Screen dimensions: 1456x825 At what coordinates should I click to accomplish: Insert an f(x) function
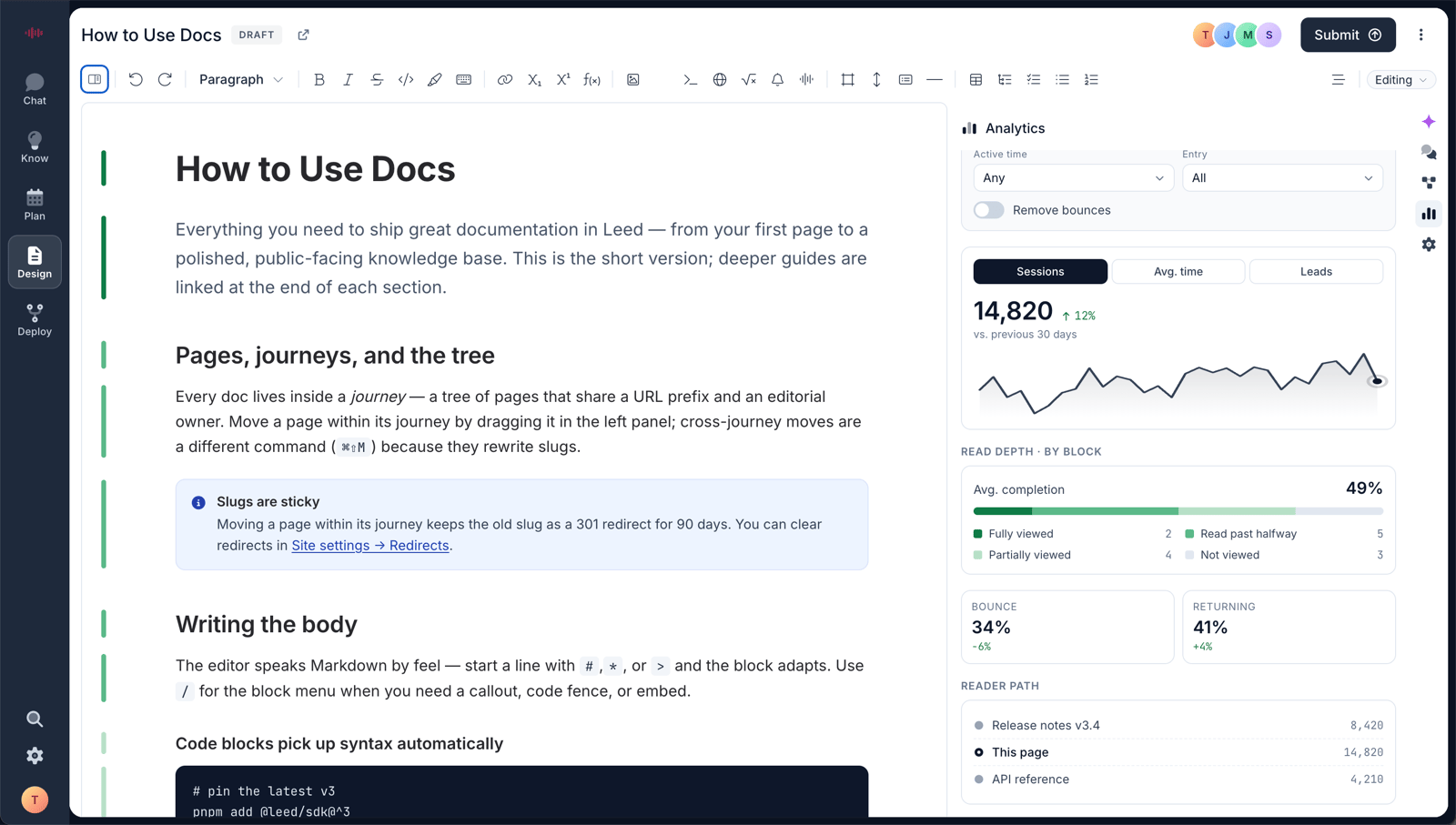point(592,79)
